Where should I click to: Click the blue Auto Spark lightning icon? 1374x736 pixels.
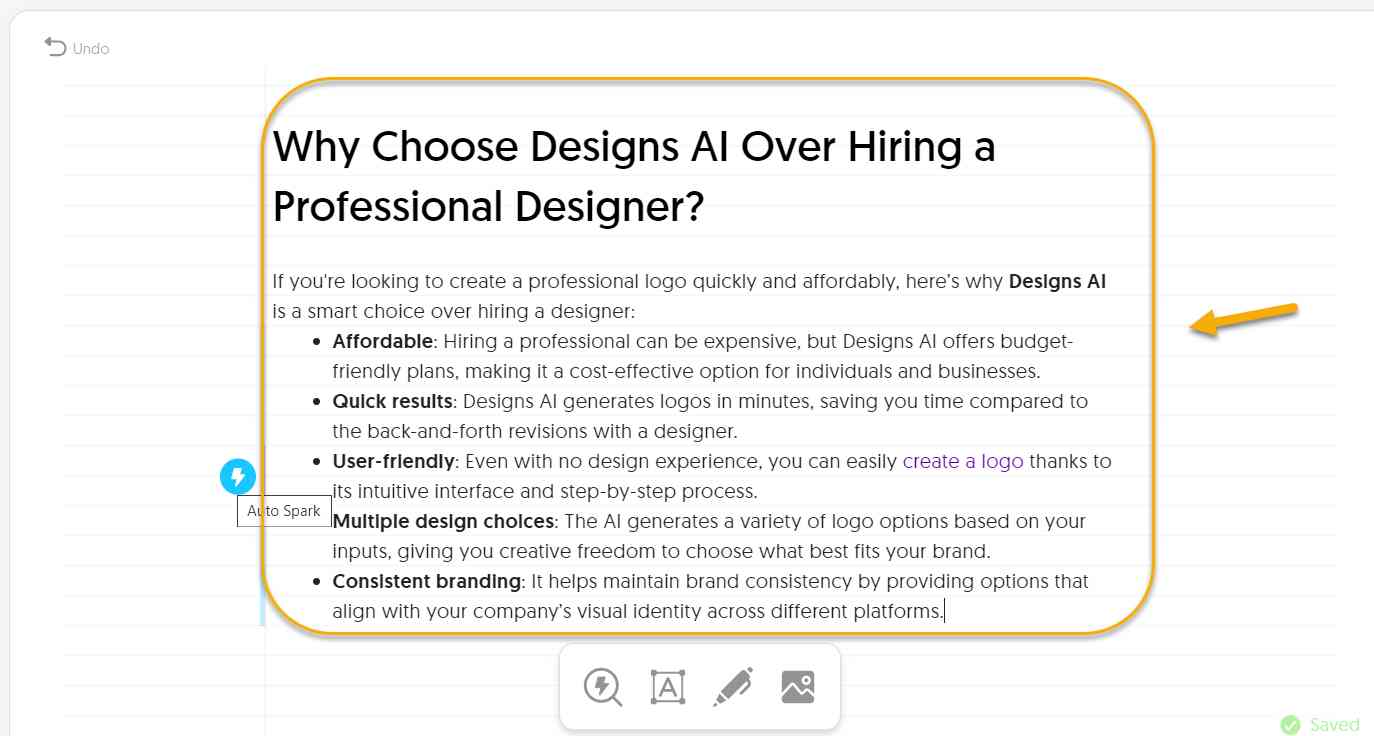238,476
